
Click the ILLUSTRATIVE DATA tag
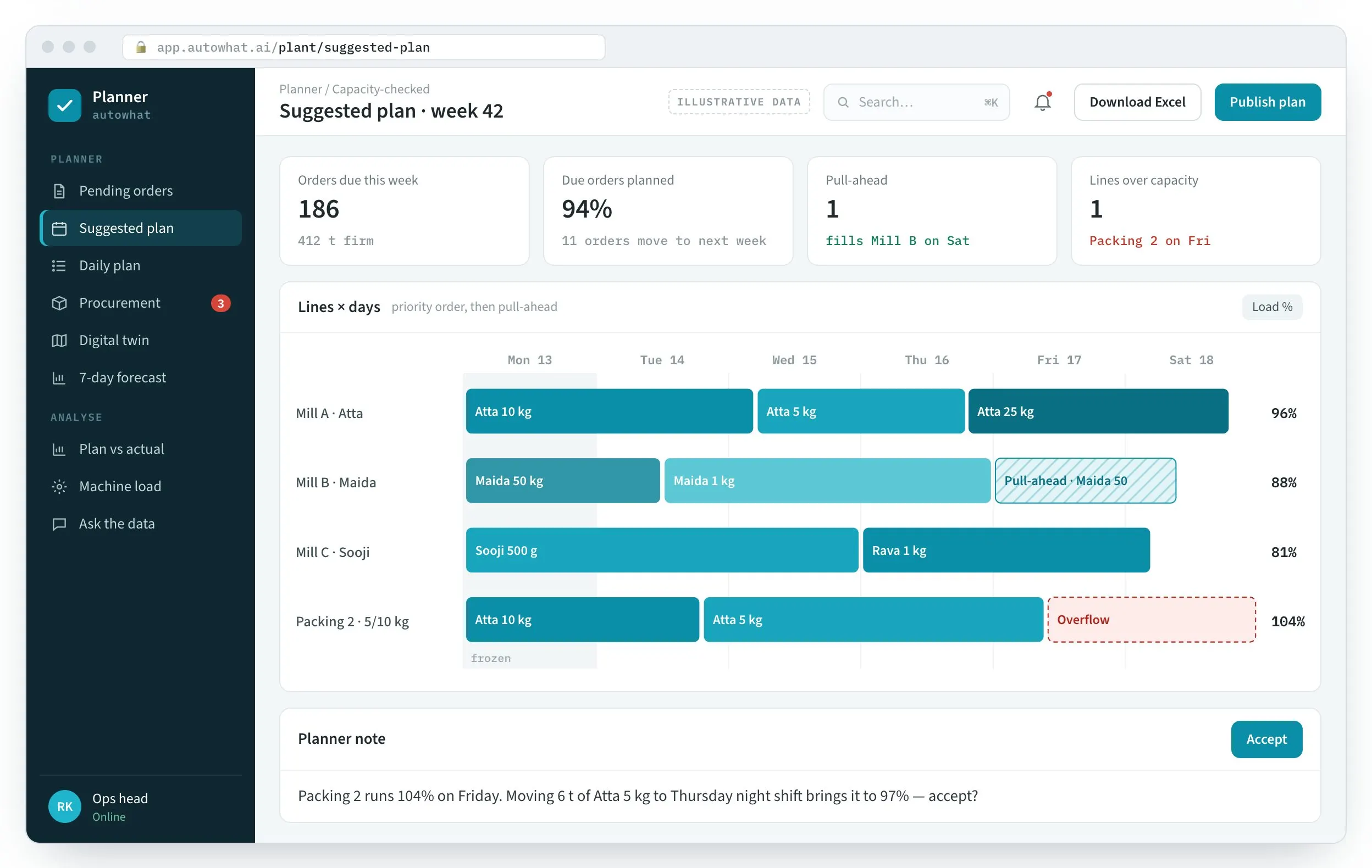coord(738,102)
